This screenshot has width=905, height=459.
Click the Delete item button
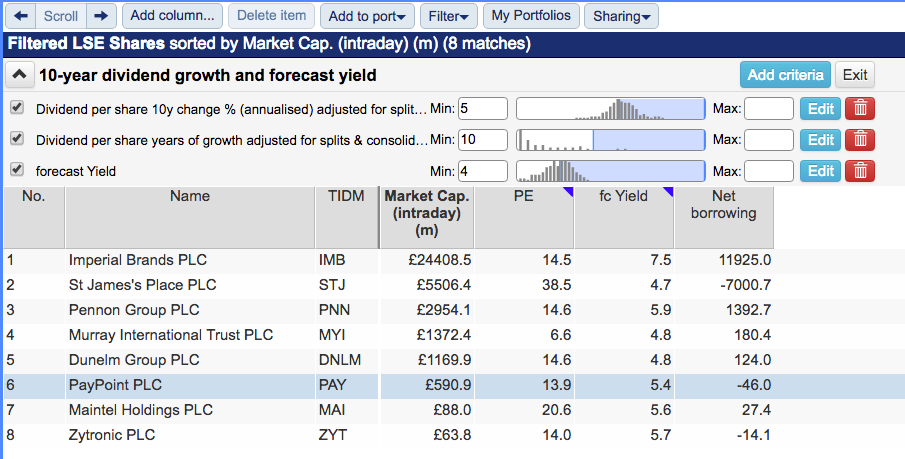[x=271, y=16]
